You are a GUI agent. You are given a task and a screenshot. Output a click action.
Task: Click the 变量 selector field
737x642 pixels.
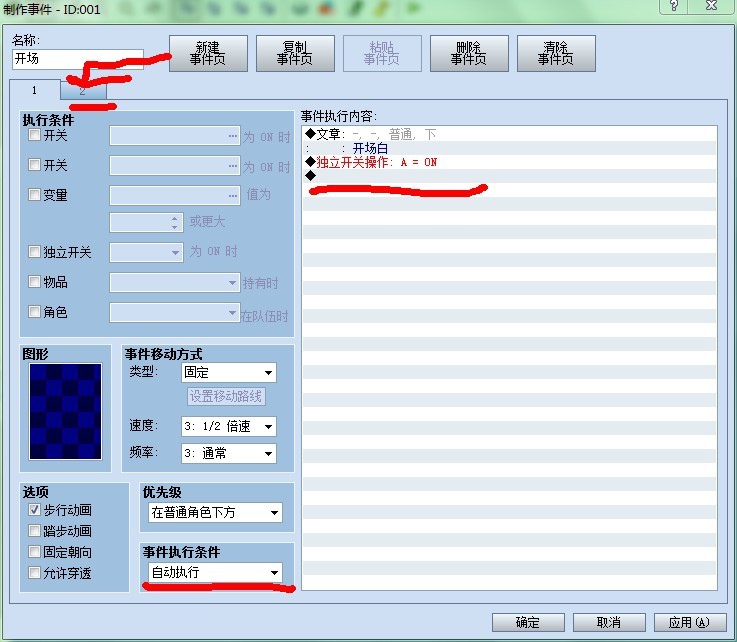pos(175,196)
